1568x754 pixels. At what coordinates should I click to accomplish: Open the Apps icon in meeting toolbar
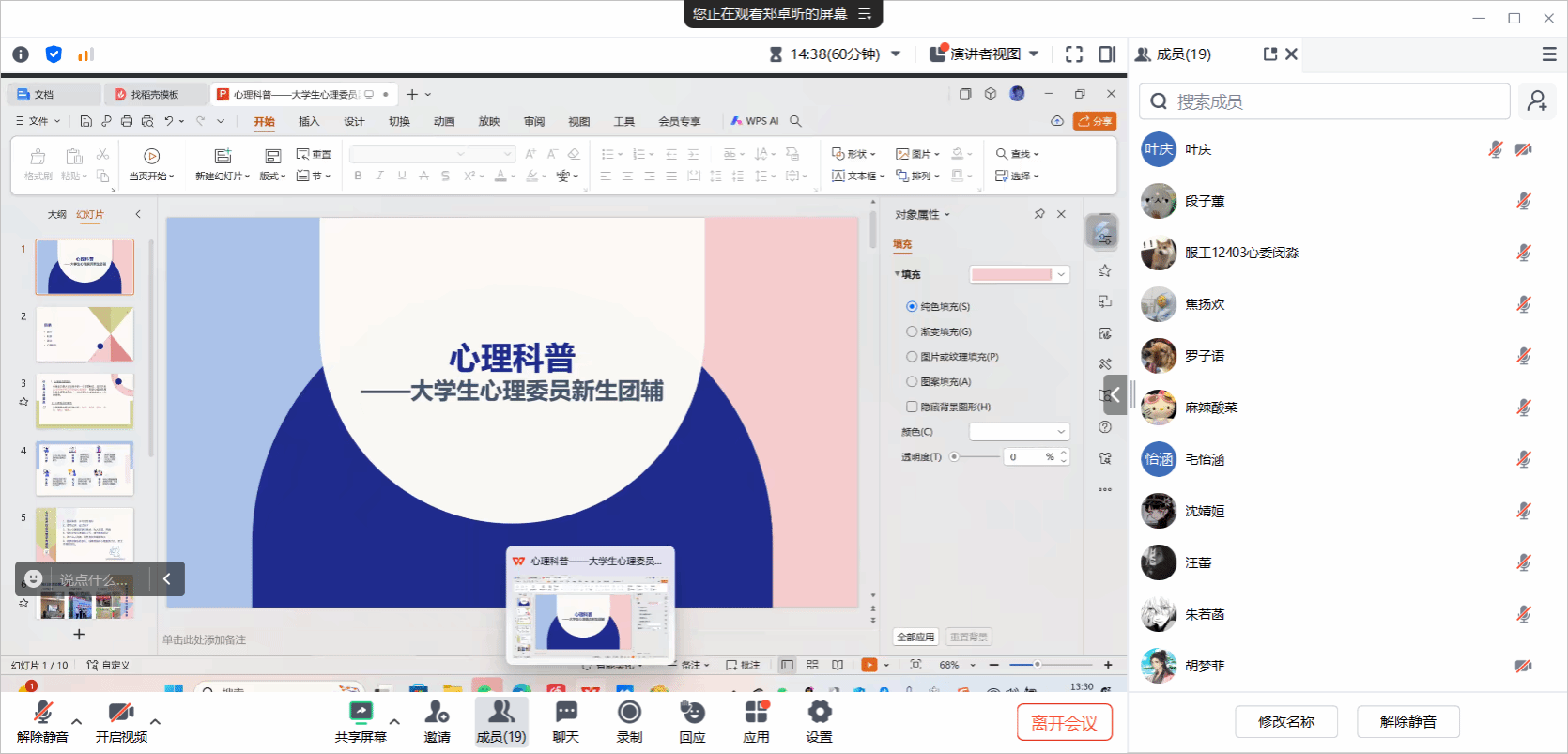point(756,713)
